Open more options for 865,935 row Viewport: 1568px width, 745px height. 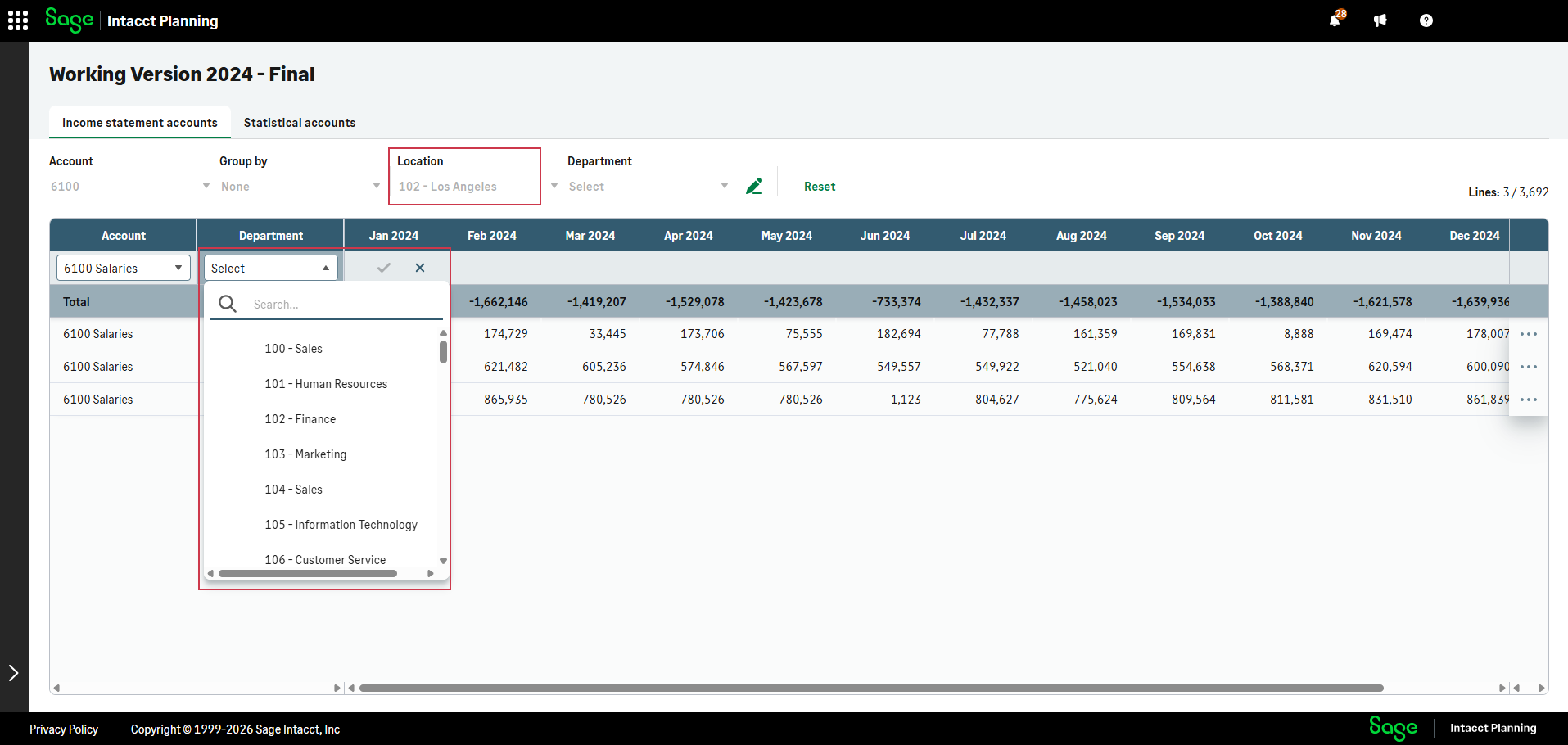(1529, 400)
